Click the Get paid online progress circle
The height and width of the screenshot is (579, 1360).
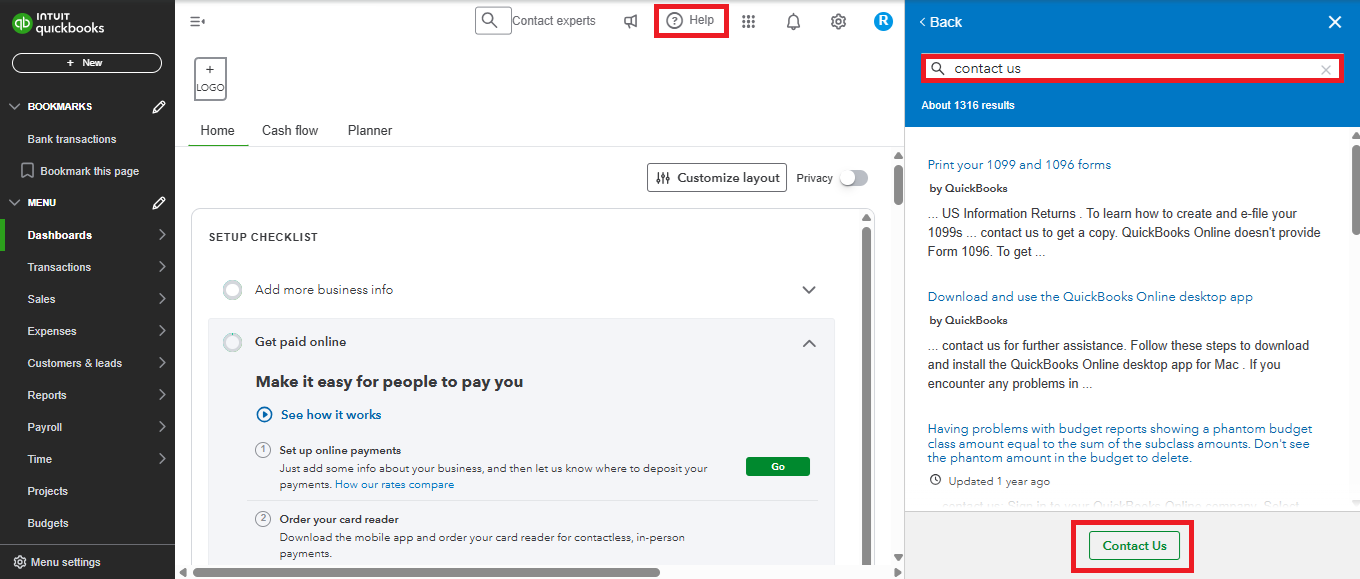click(x=232, y=342)
